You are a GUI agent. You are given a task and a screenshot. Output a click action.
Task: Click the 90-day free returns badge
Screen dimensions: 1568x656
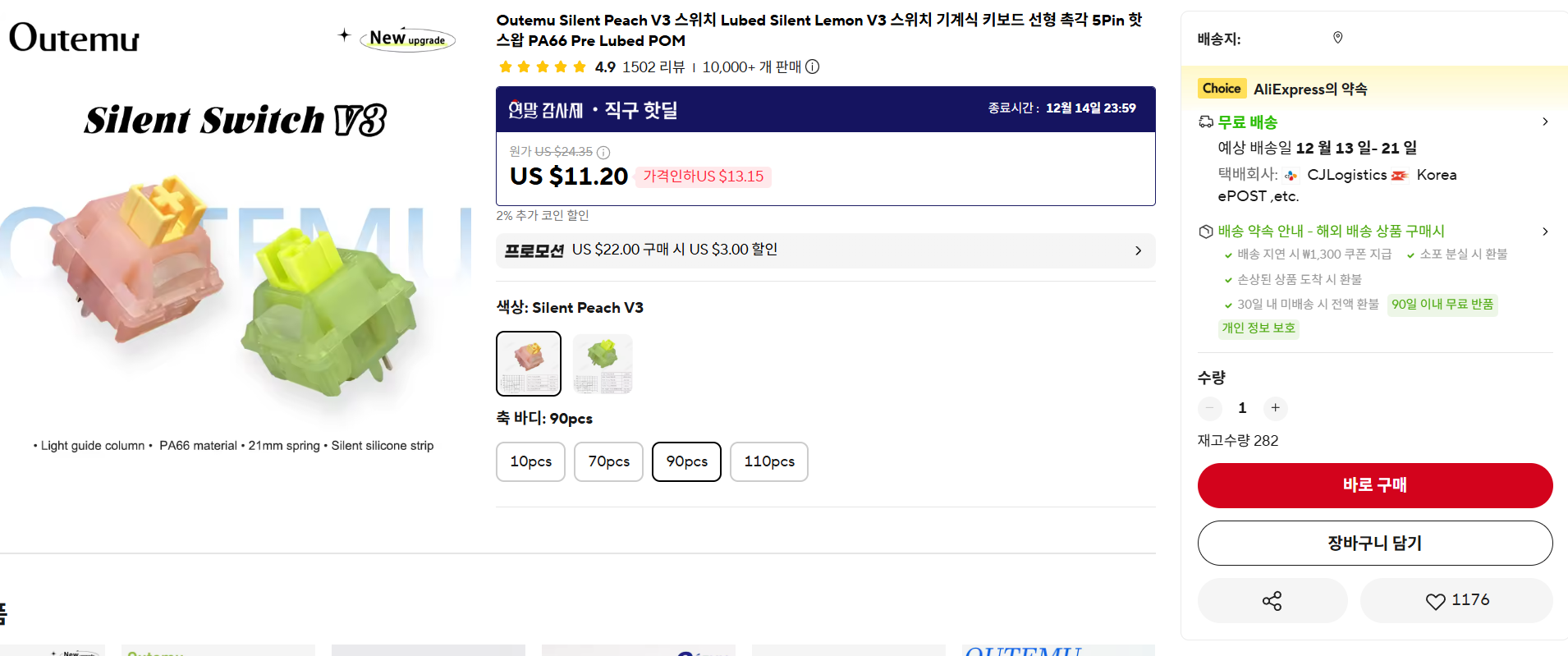pyautogui.click(x=1442, y=305)
